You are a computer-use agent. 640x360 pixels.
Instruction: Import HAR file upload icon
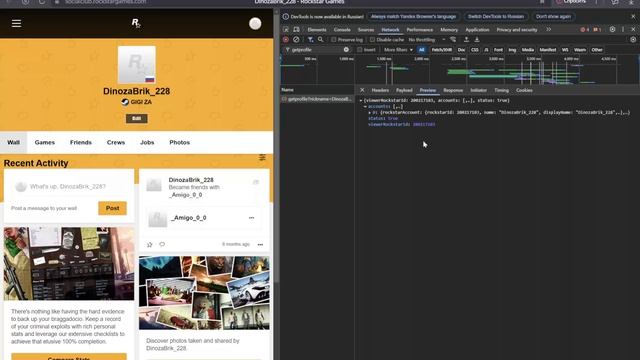pos(466,40)
